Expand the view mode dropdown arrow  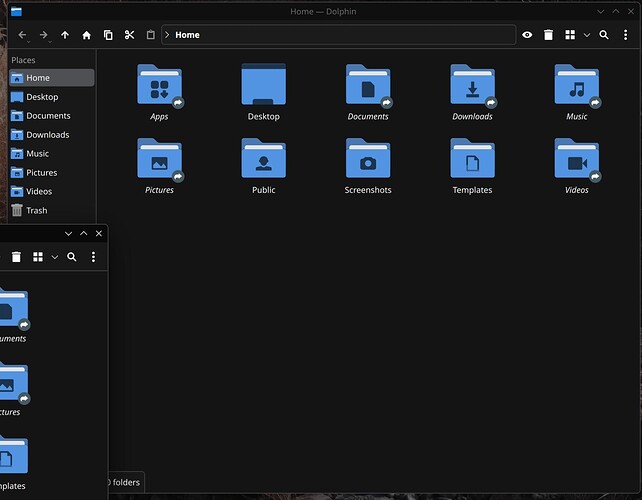(x=587, y=35)
